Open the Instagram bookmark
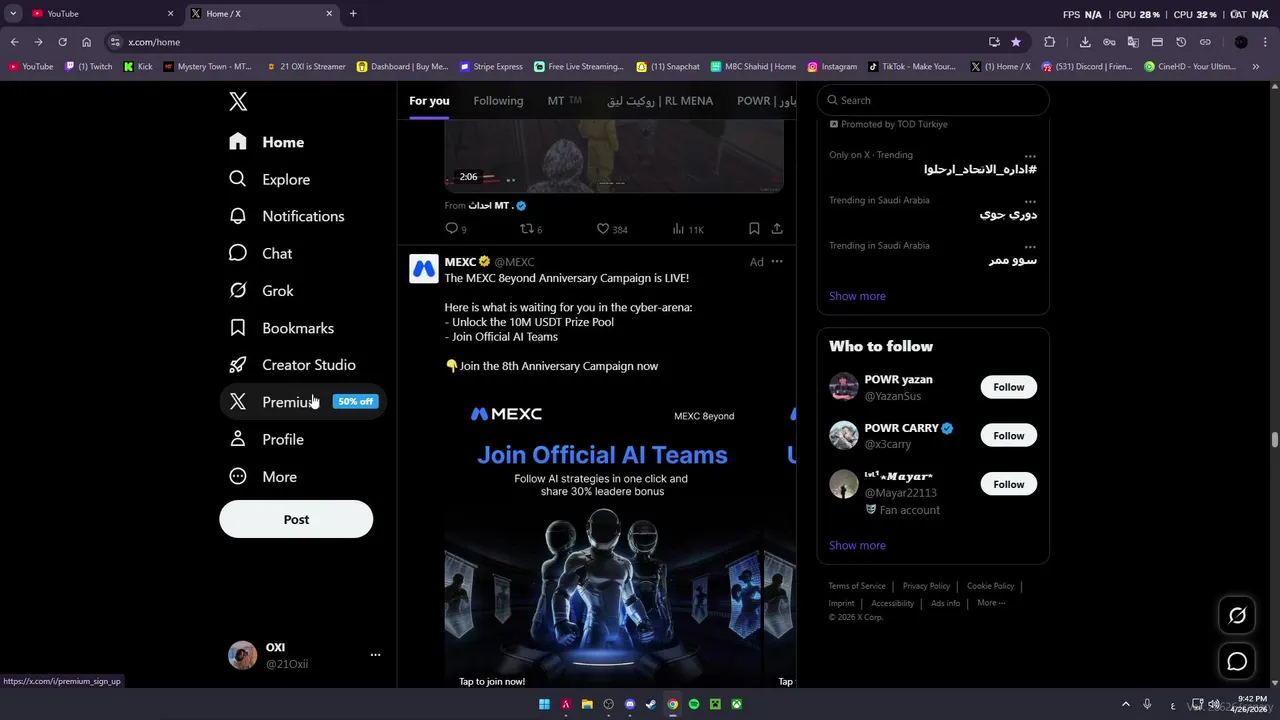Screen dimensions: 1280x720 (x=832, y=67)
